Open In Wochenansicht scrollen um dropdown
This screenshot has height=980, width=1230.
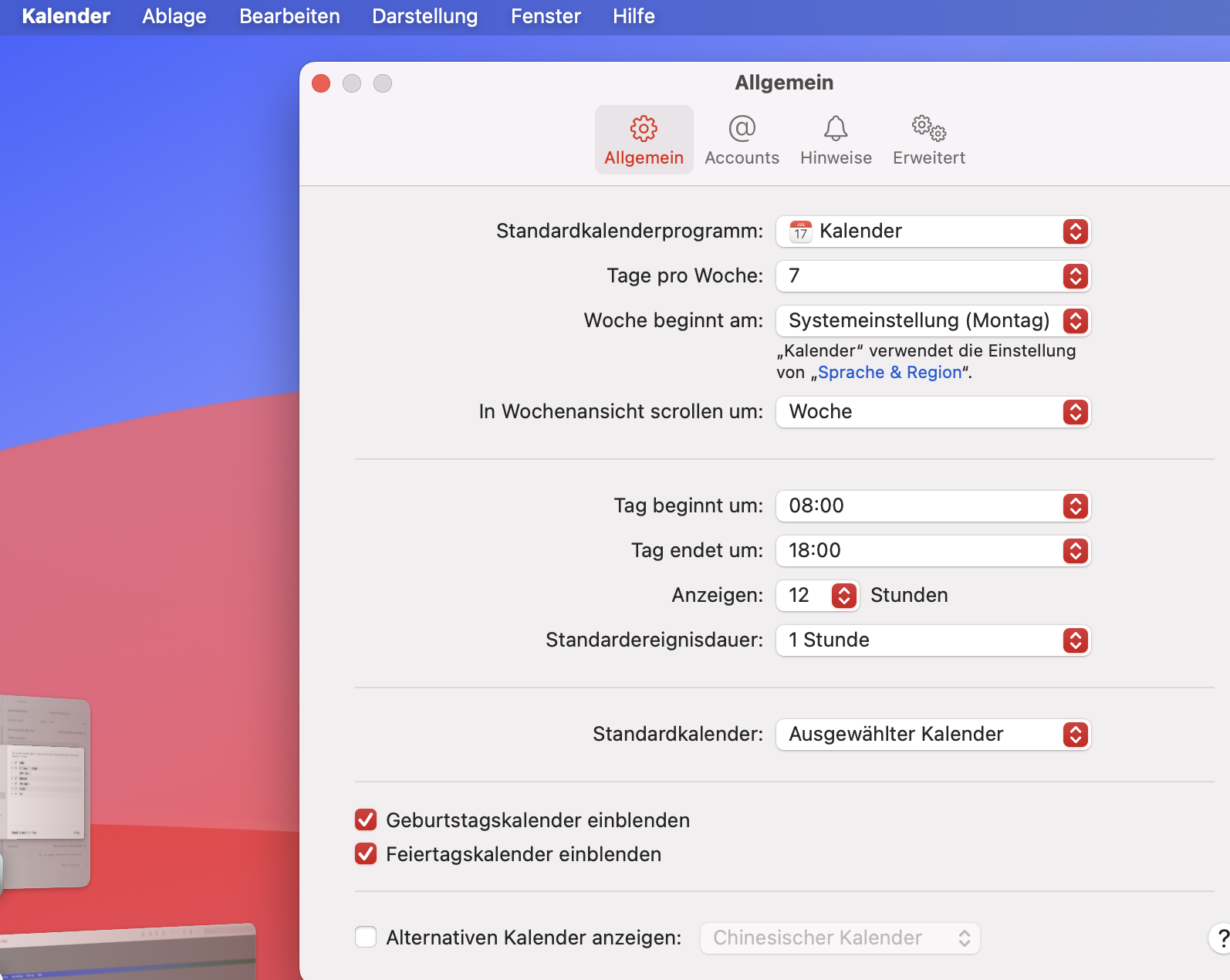click(933, 412)
